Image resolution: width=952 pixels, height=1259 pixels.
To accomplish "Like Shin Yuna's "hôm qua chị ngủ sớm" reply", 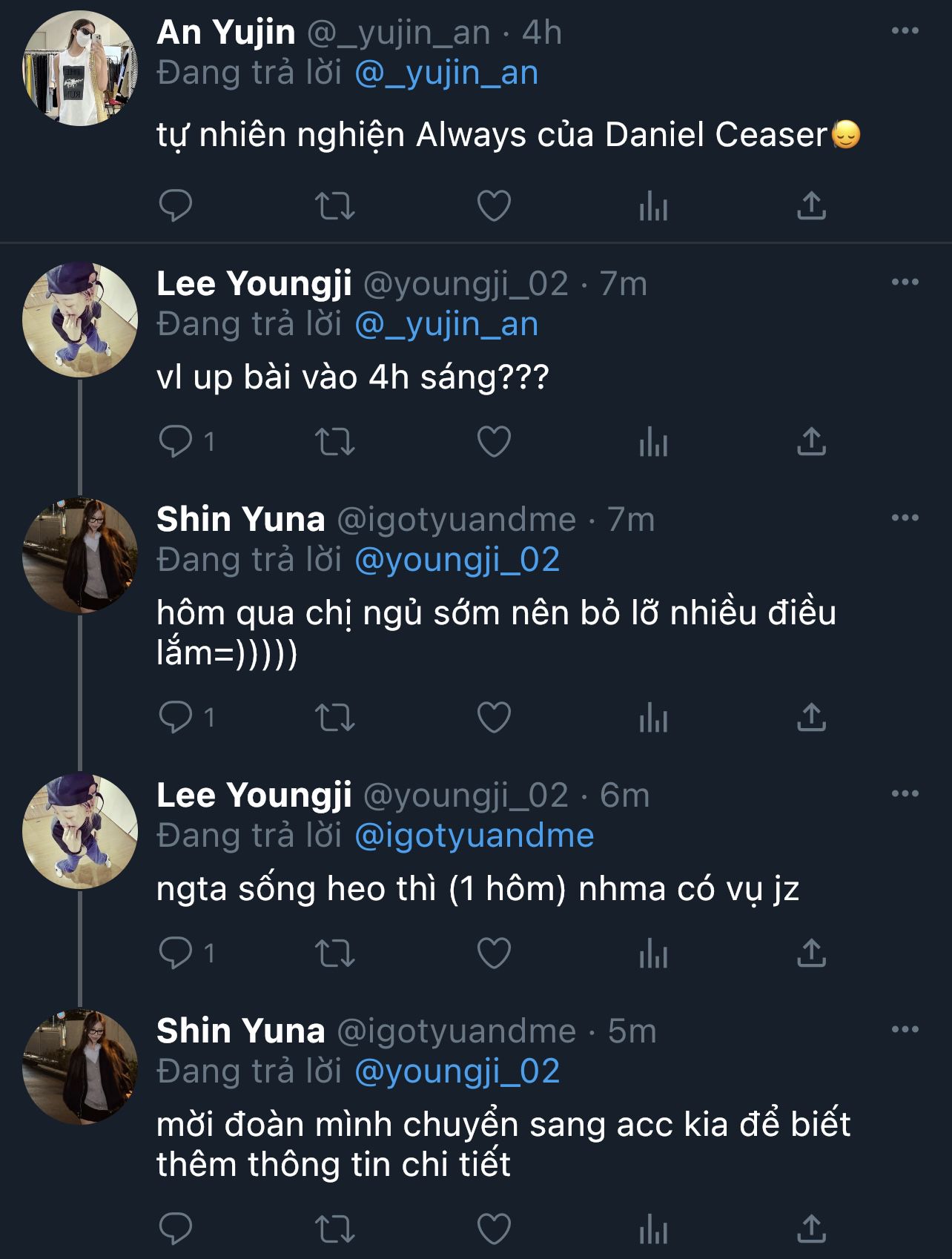I will (x=494, y=718).
